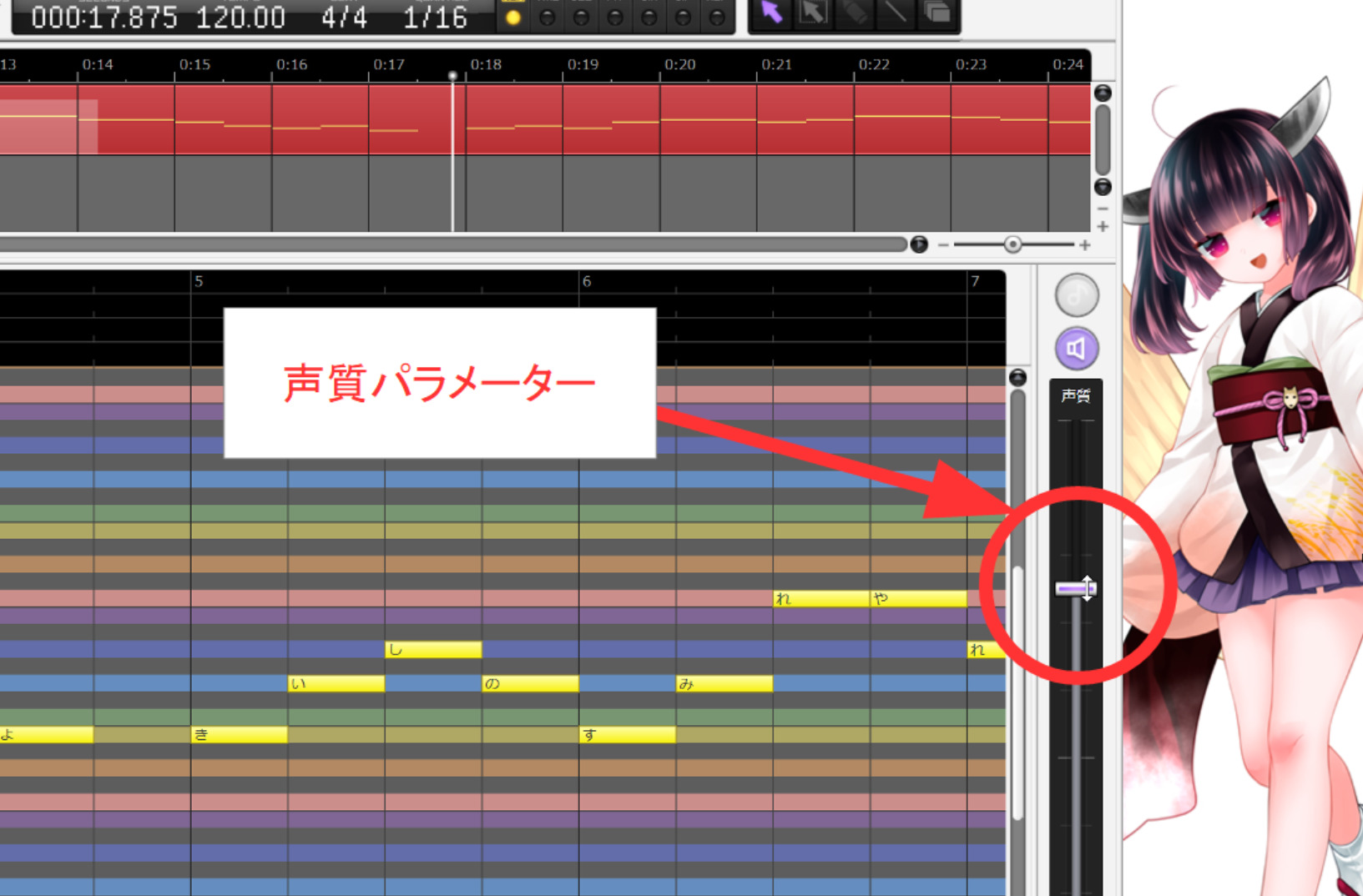Select the の note in the piano roll
The image size is (1363, 896).
click(x=530, y=684)
